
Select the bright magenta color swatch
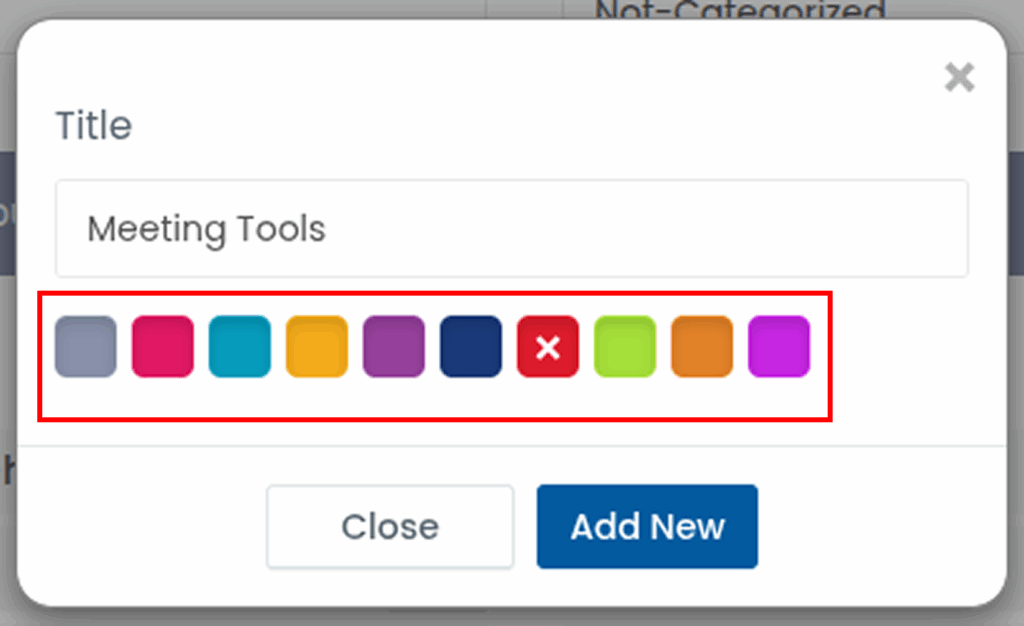coord(779,347)
